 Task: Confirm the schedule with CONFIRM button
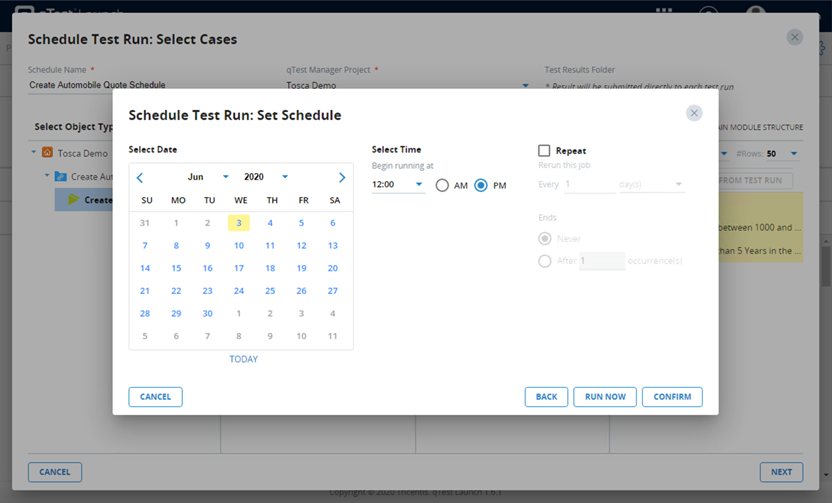click(x=672, y=397)
